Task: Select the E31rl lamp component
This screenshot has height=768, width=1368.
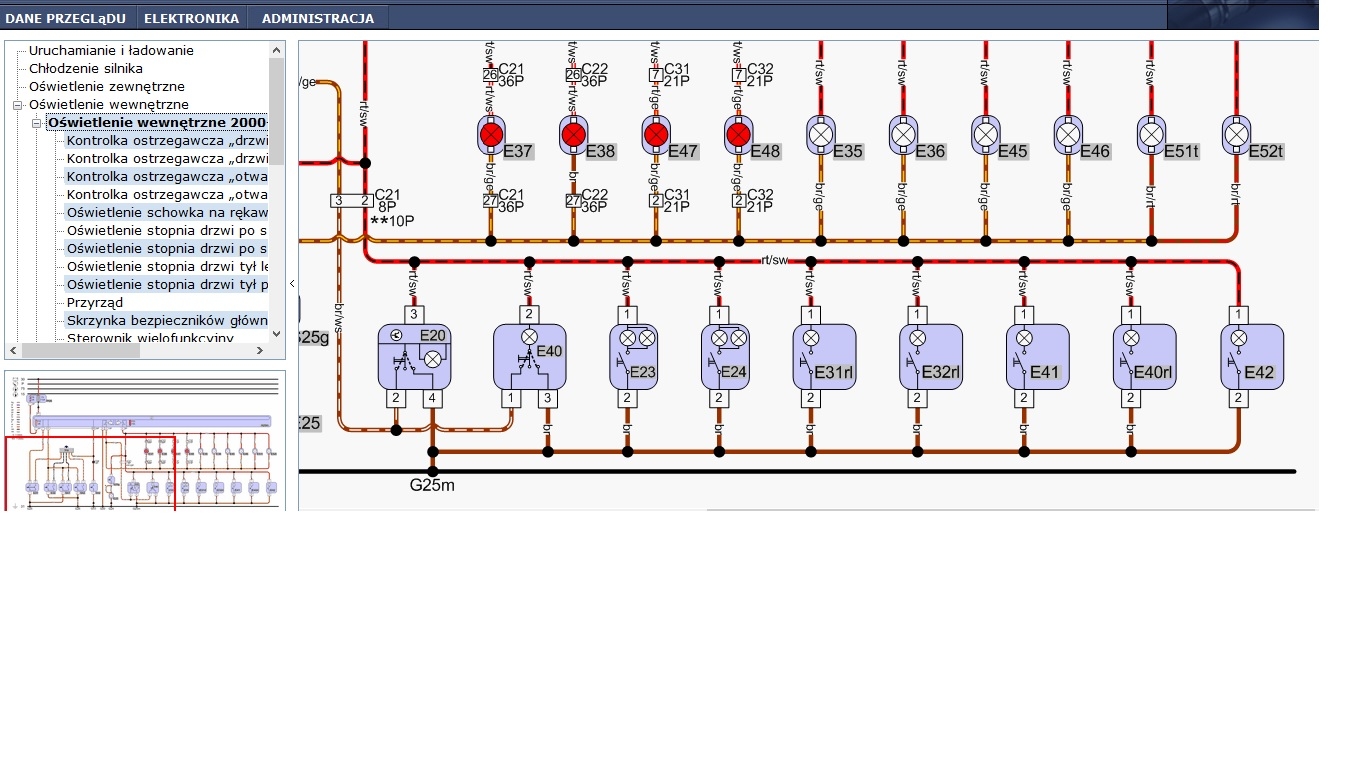Action: coord(825,357)
